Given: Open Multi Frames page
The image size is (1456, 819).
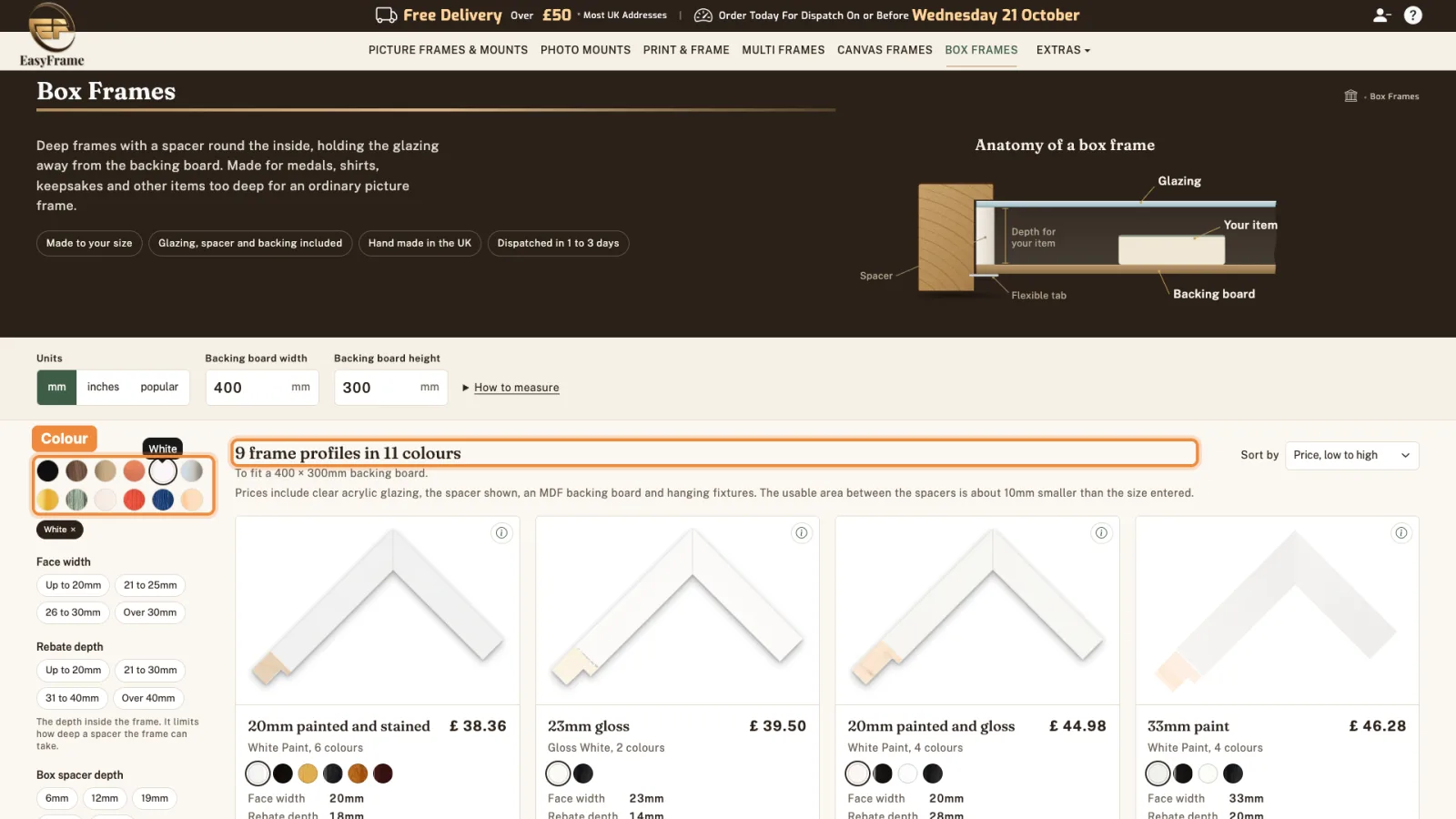Looking at the screenshot, I should pyautogui.click(x=784, y=50).
